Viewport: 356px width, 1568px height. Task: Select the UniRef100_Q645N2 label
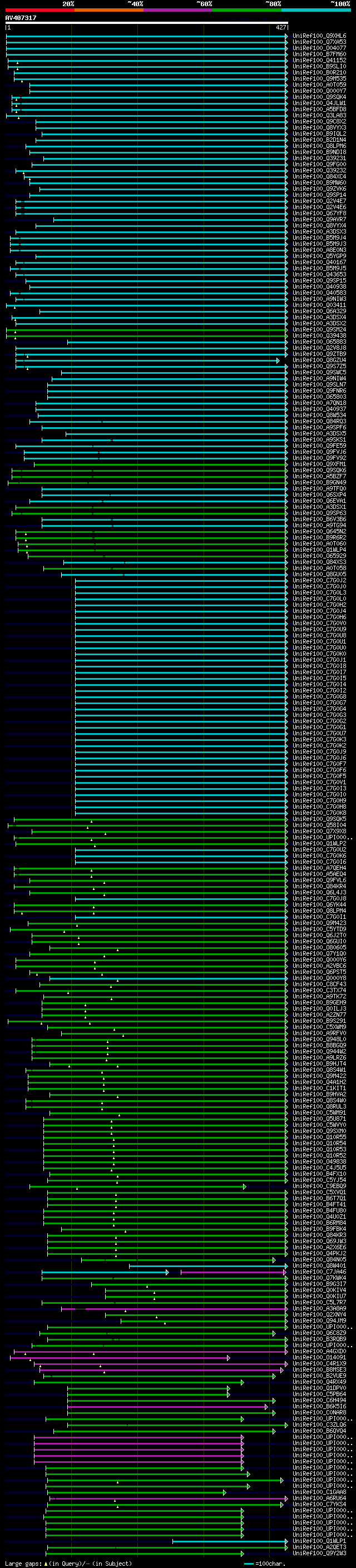pos(319,531)
